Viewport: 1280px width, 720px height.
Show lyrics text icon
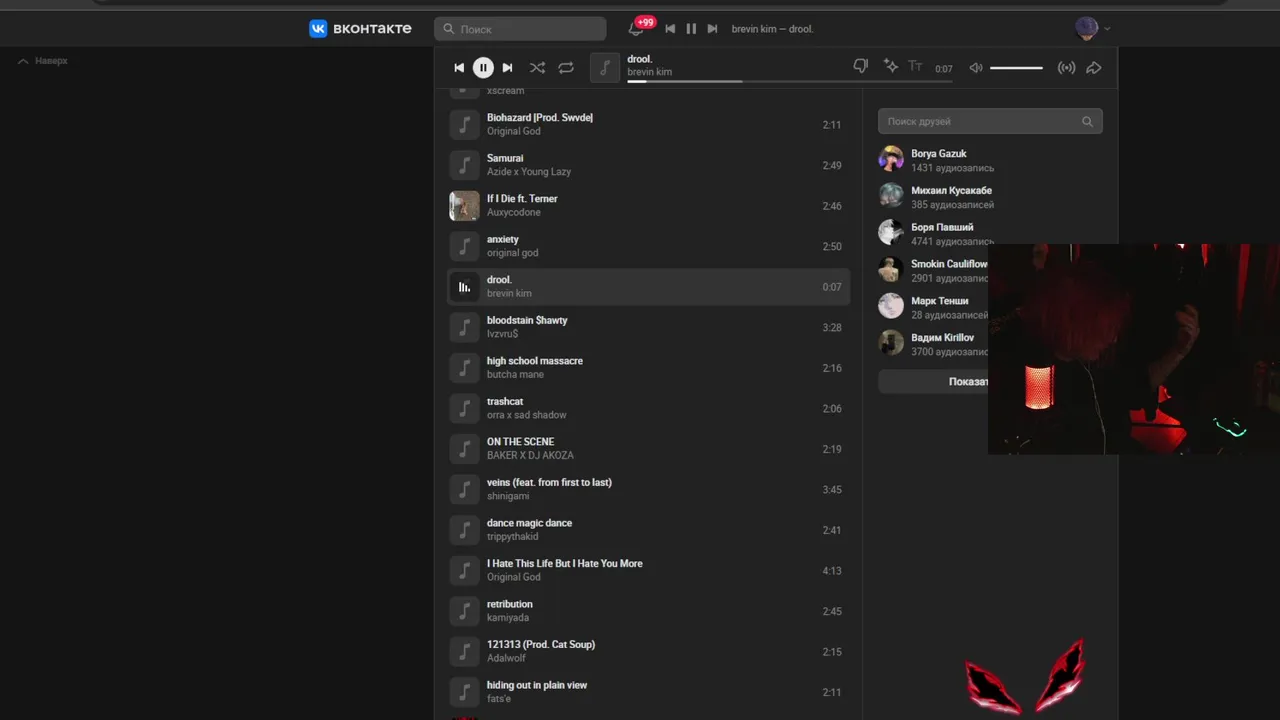click(915, 67)
